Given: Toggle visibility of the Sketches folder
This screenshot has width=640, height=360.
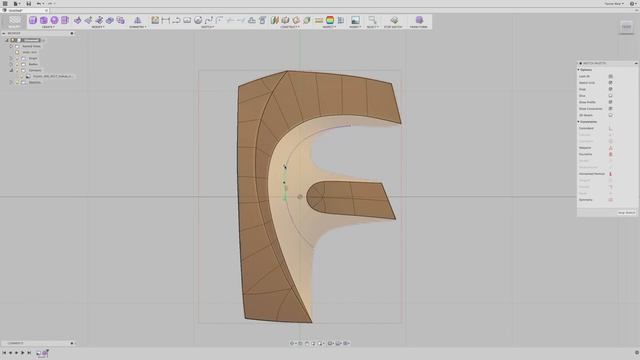Looking at the screenshot, I should point(18,82).
